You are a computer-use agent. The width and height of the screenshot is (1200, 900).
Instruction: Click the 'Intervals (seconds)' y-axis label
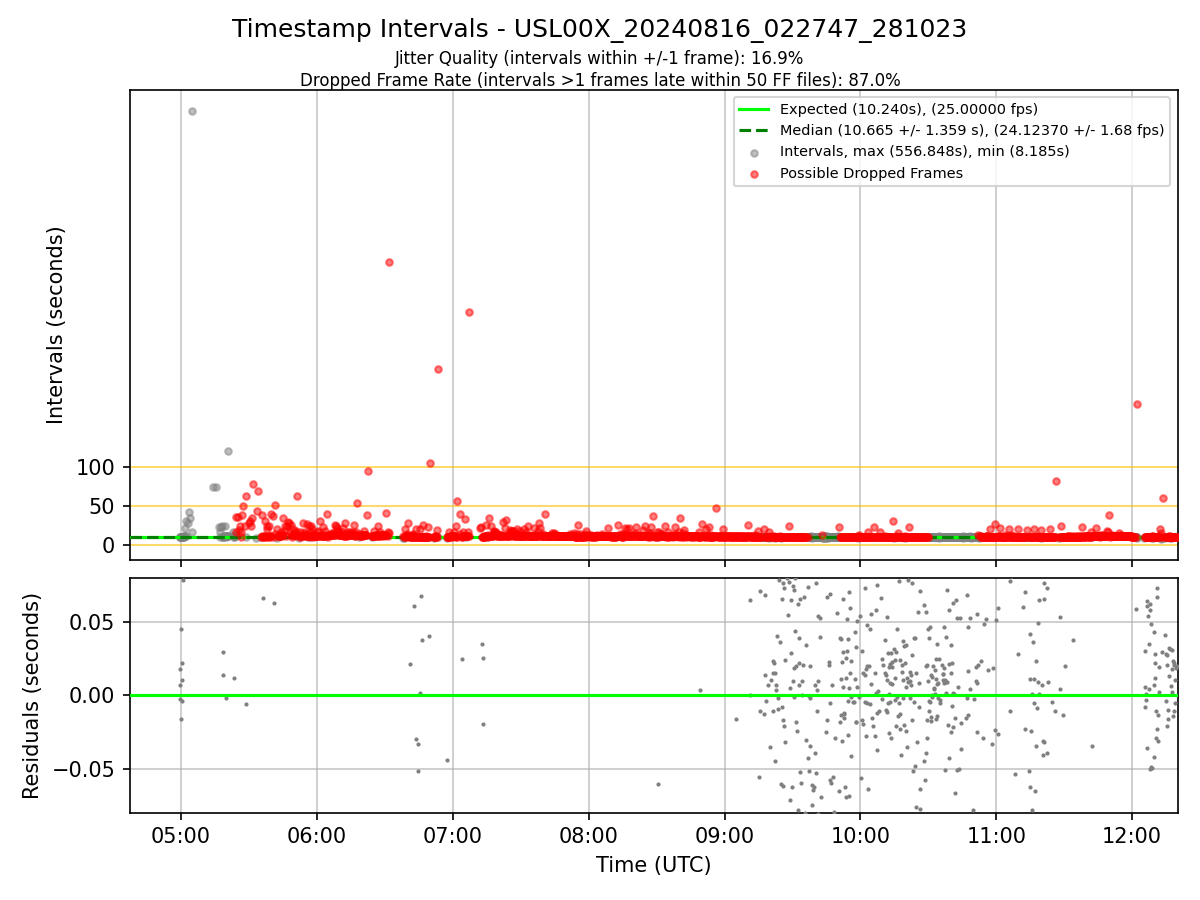56,325
